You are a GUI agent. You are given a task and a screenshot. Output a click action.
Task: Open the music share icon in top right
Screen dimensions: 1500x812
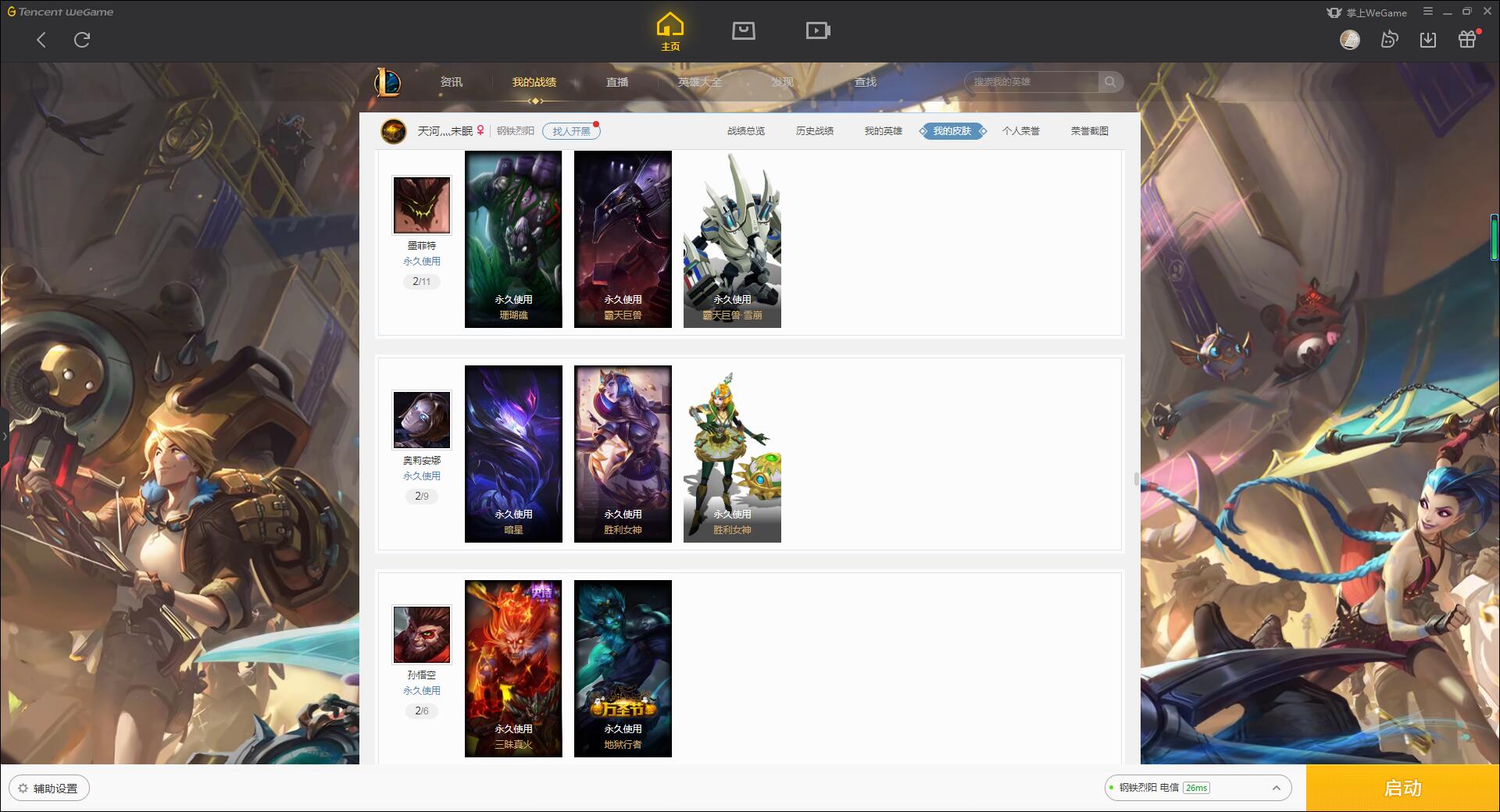coord(1389,39)
